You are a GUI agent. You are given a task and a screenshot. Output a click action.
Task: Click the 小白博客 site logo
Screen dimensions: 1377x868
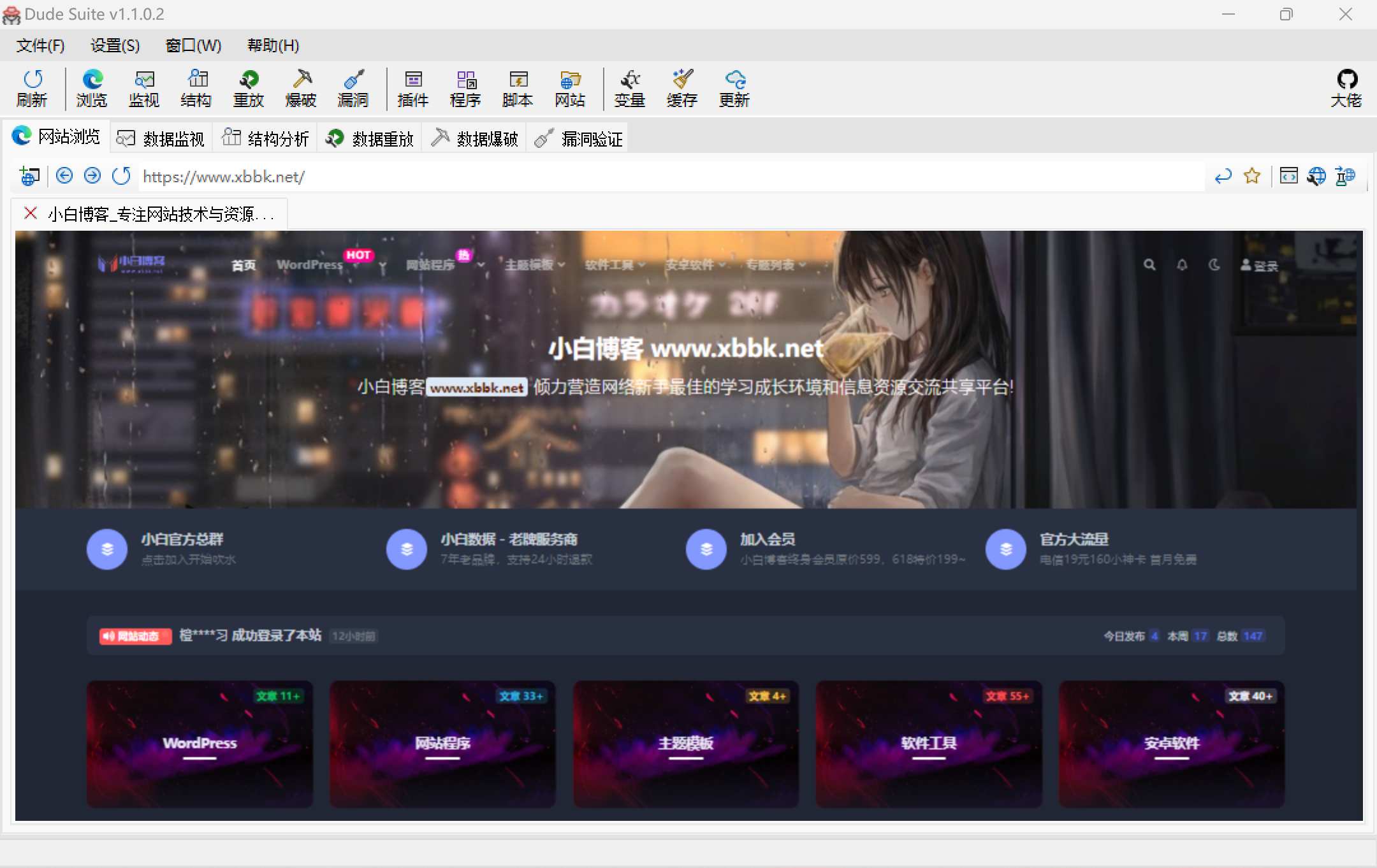[131, 263]
